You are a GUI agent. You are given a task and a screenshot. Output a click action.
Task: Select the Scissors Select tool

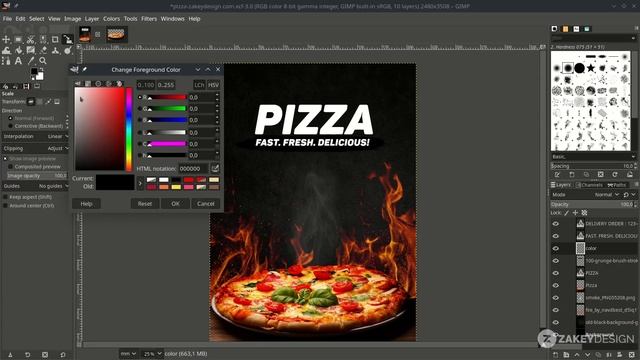click(x=31, y=40)
